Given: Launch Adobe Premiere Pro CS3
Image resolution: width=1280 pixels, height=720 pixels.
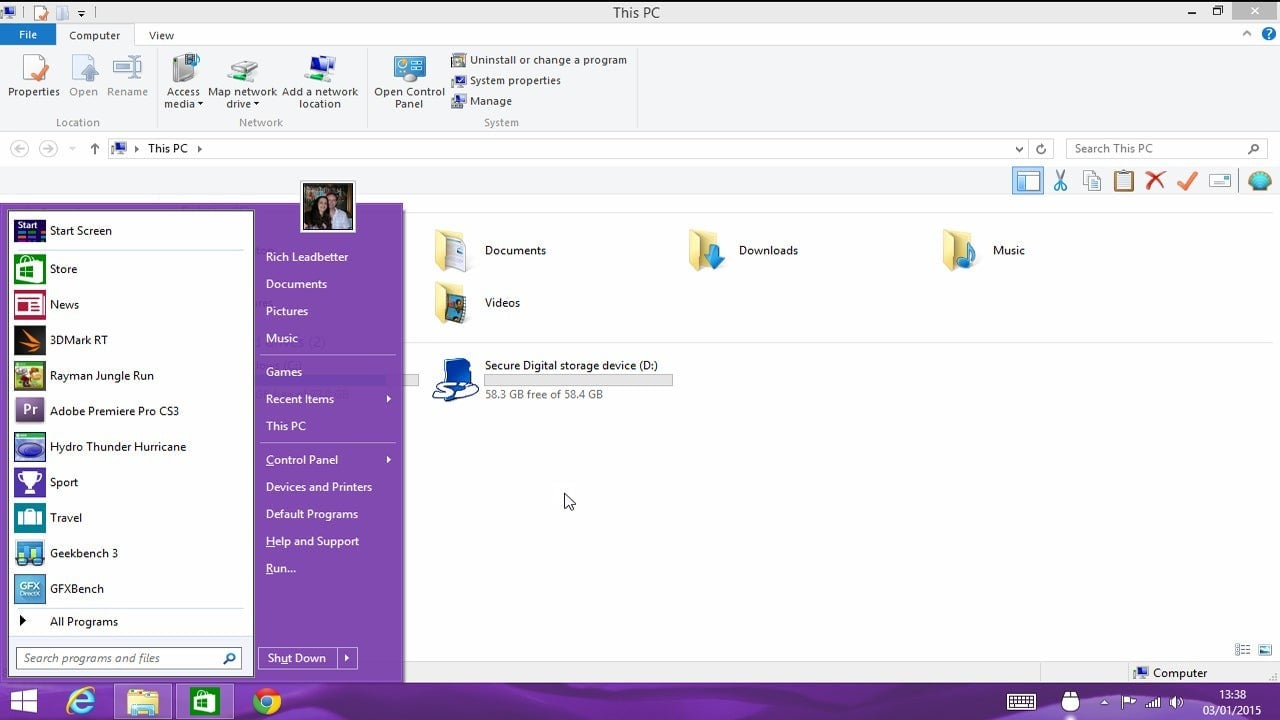Looking at the screenshot, I should (x=113, y=411).
